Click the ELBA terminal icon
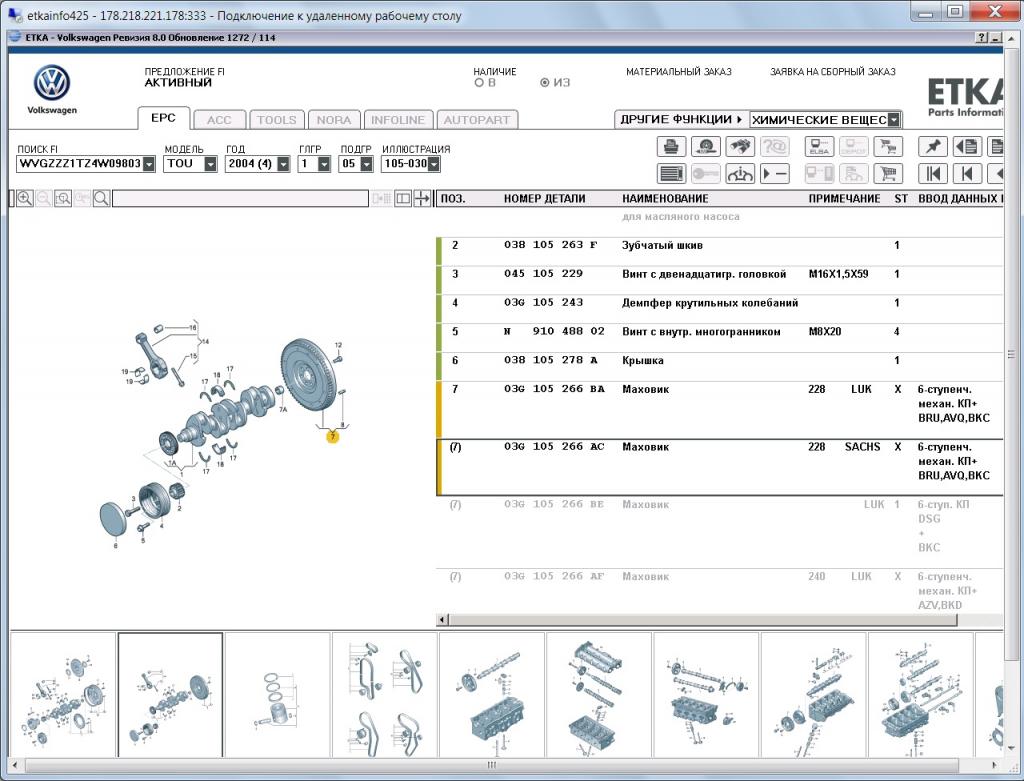 819,147
